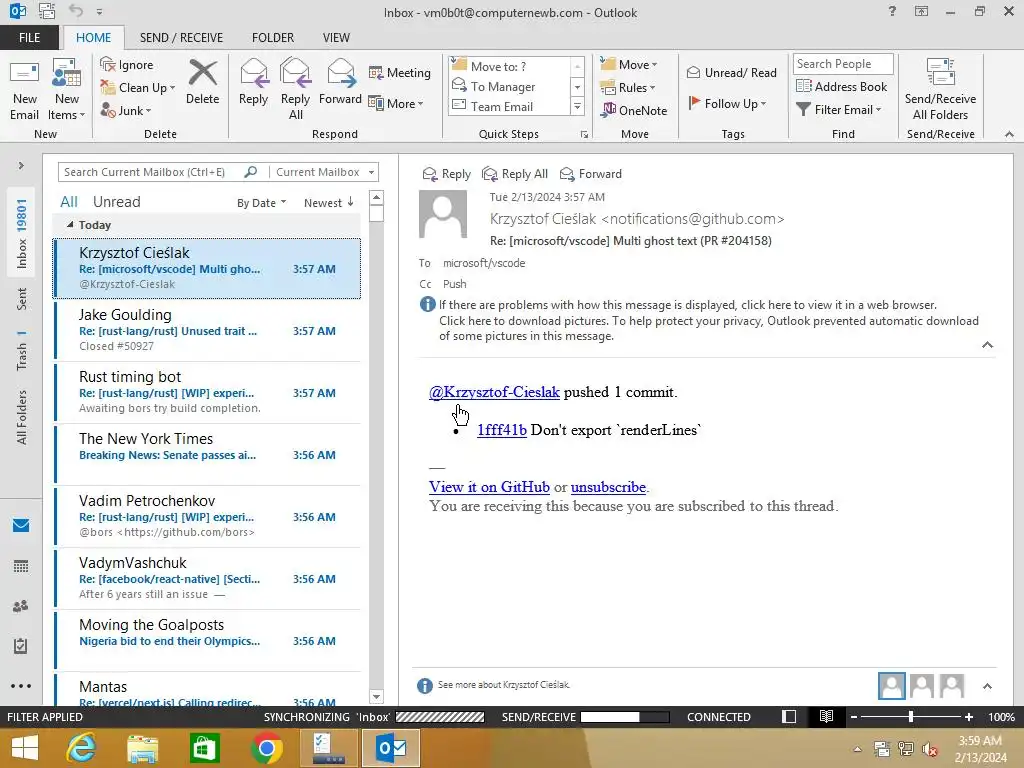Collapse the ribbon
This screenshot has width=1024, height=768.
point(1009,134)
